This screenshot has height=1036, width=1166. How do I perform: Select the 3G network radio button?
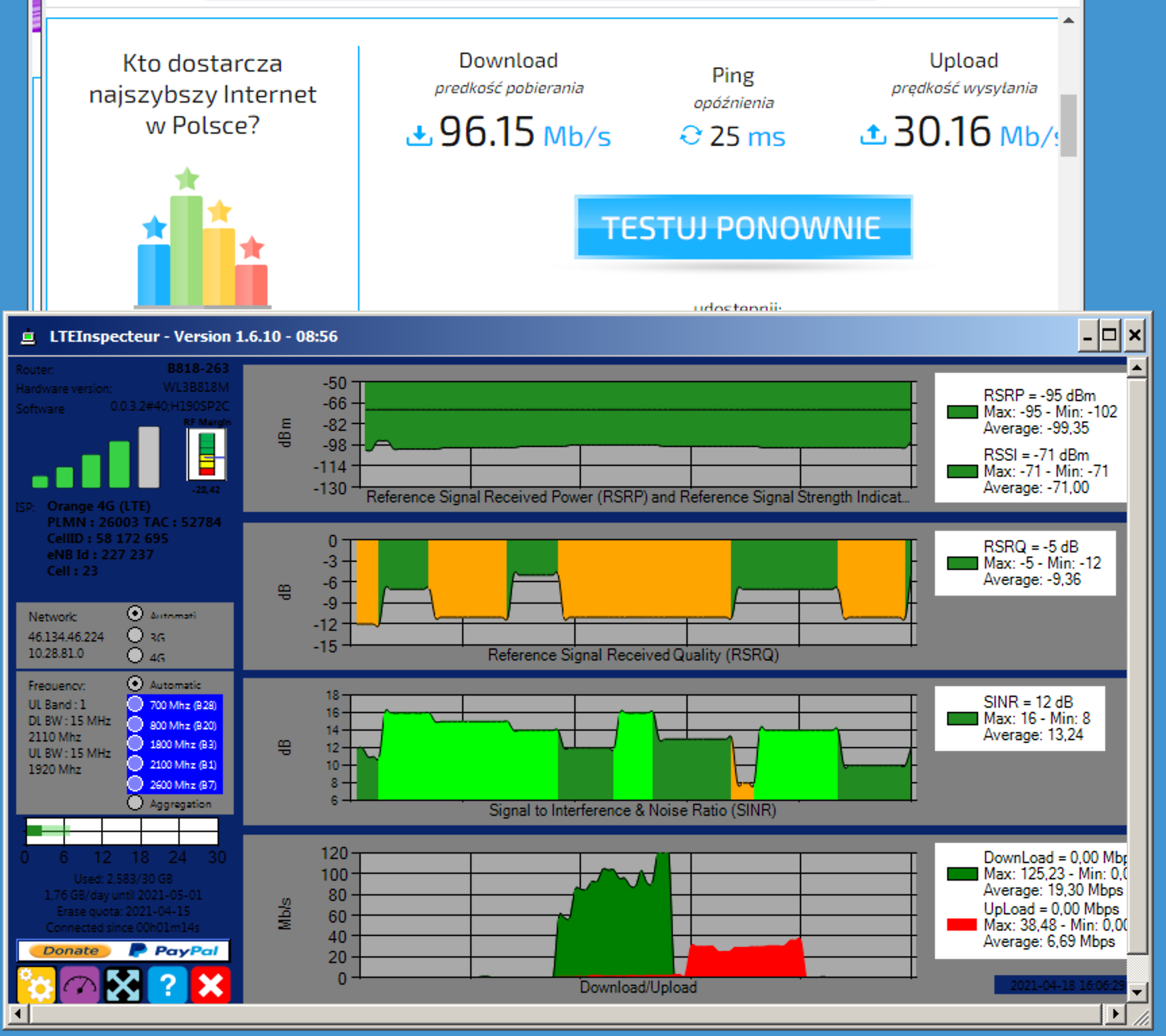tap(135, 636)
